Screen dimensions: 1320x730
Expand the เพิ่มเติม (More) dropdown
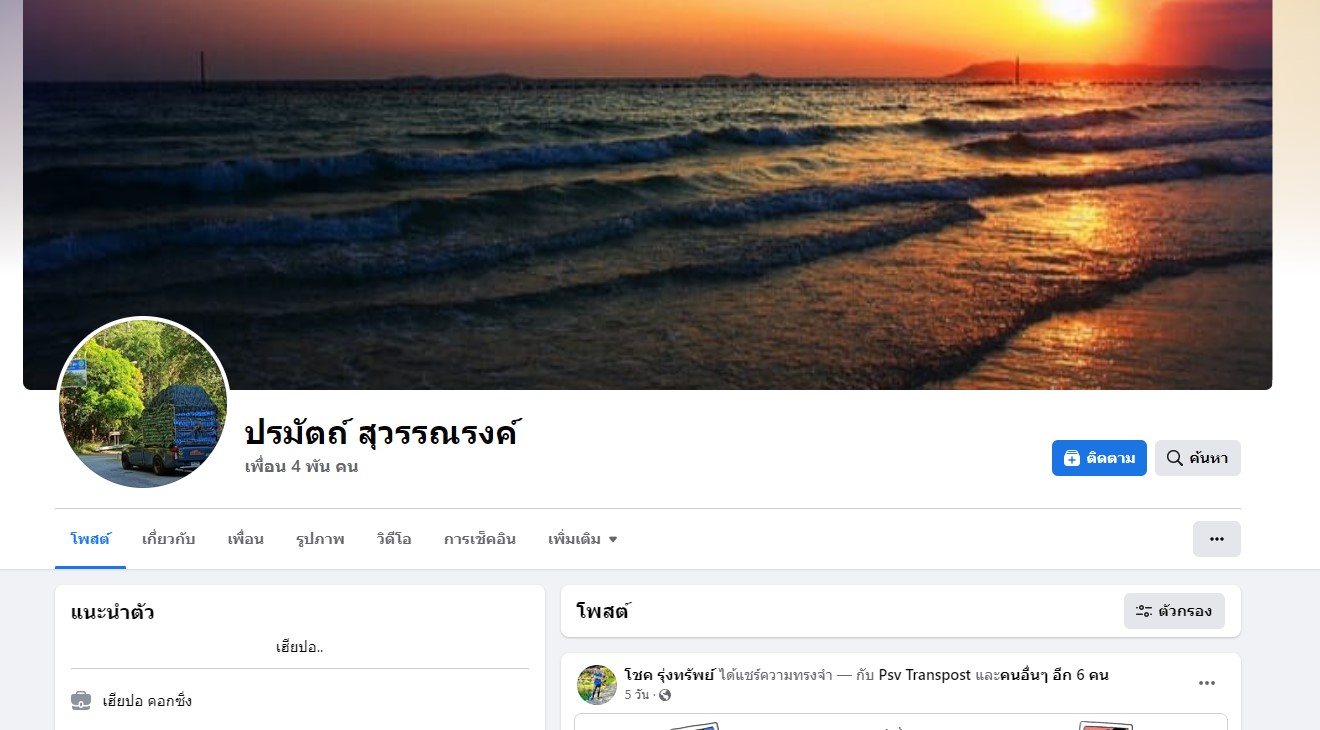tap(583, 539)
